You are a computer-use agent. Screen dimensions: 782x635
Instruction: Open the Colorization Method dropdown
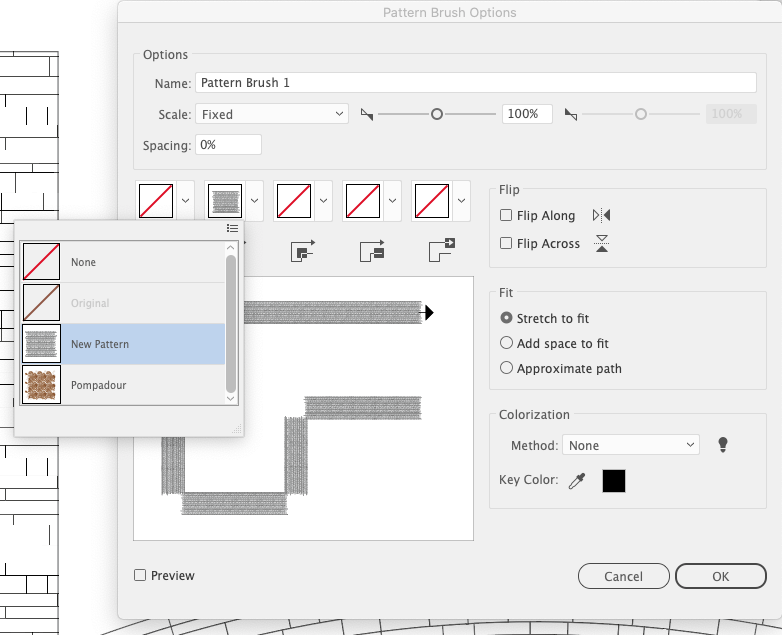point(631,445)
